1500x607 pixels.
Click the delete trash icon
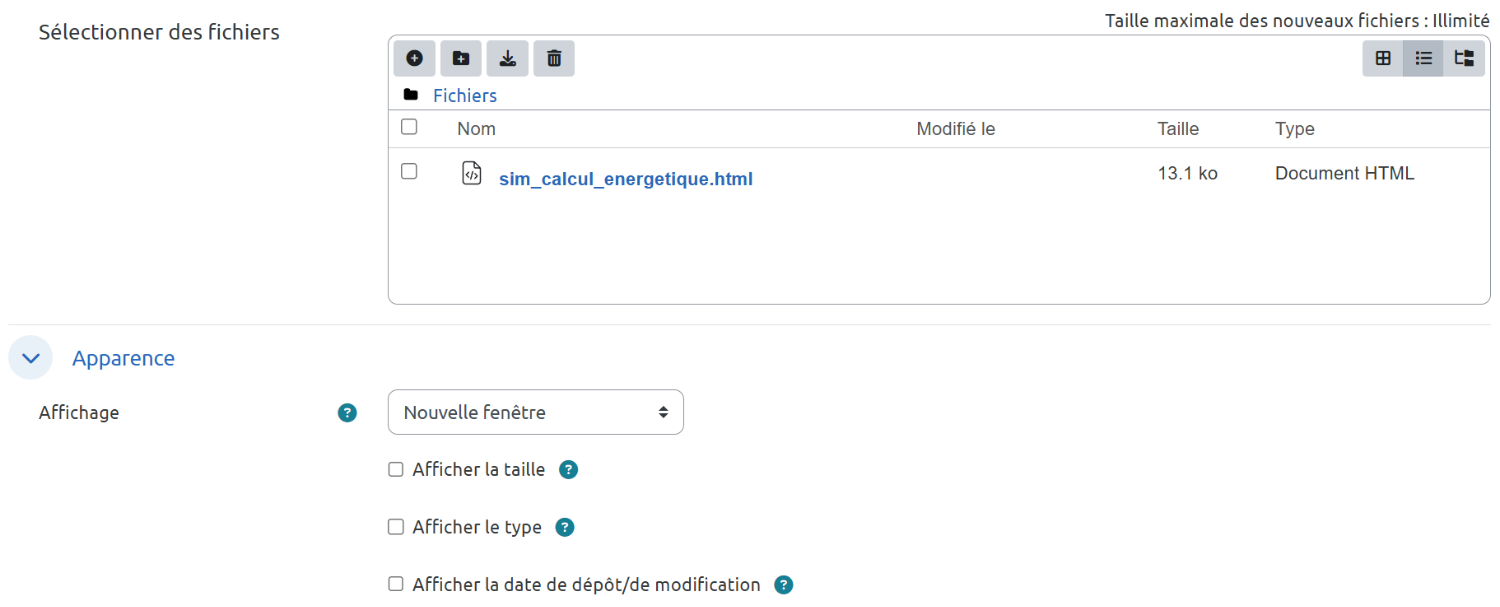[x=554, y=59]
